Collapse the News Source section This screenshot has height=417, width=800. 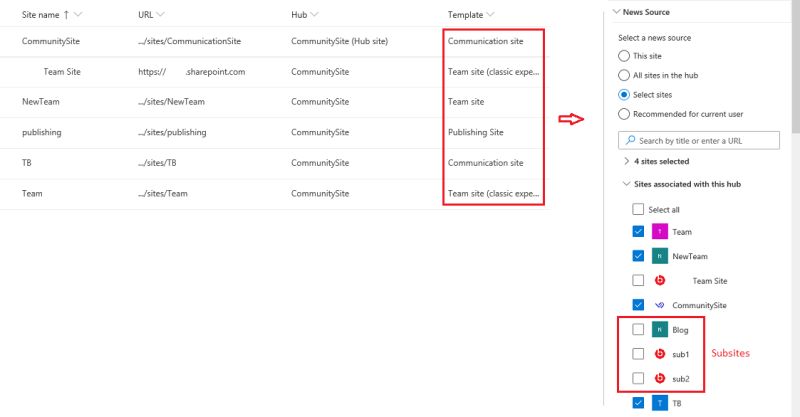pos(616,11)
